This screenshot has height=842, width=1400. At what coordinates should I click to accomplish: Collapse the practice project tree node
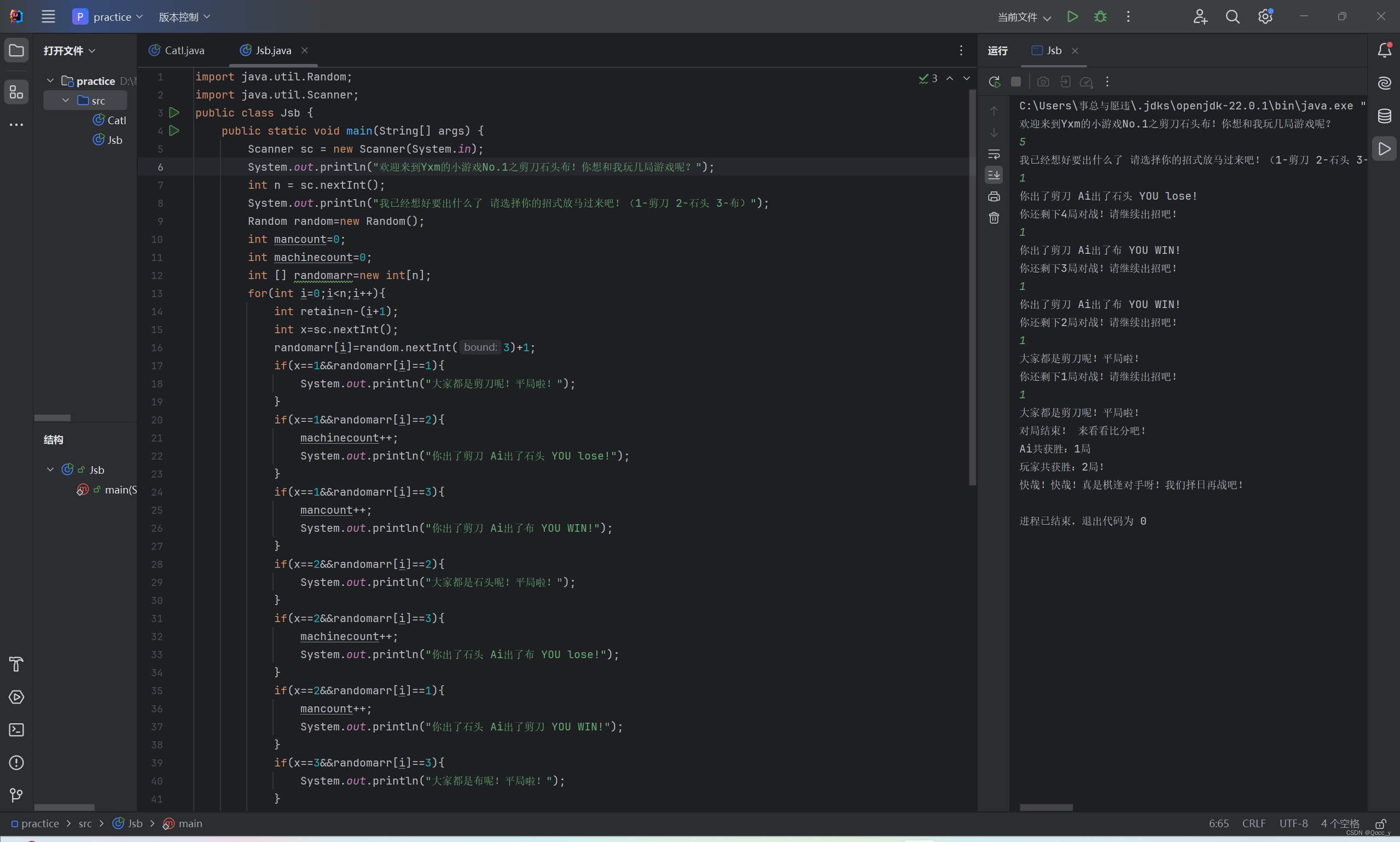pyautogui.click(x=50, y=80)
